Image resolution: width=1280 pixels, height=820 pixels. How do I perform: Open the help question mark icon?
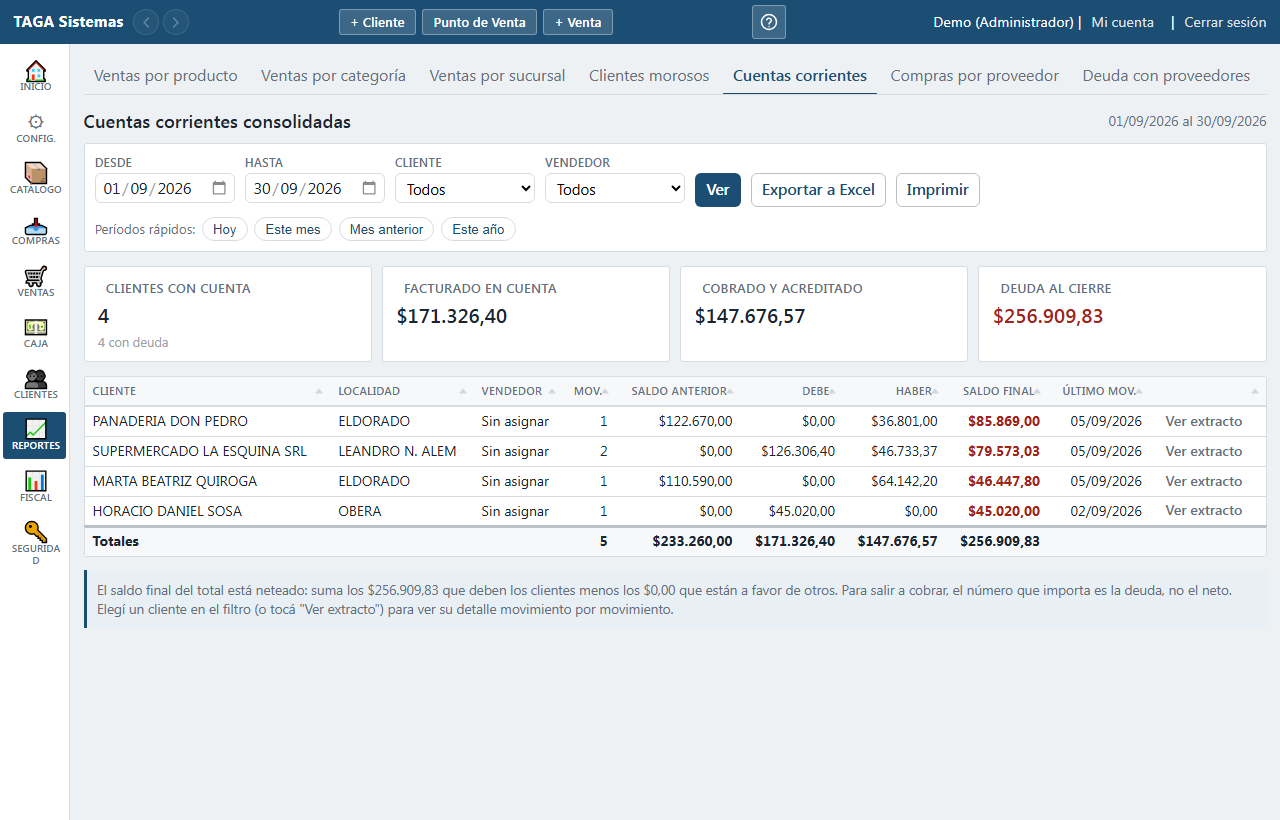[768, 22]
